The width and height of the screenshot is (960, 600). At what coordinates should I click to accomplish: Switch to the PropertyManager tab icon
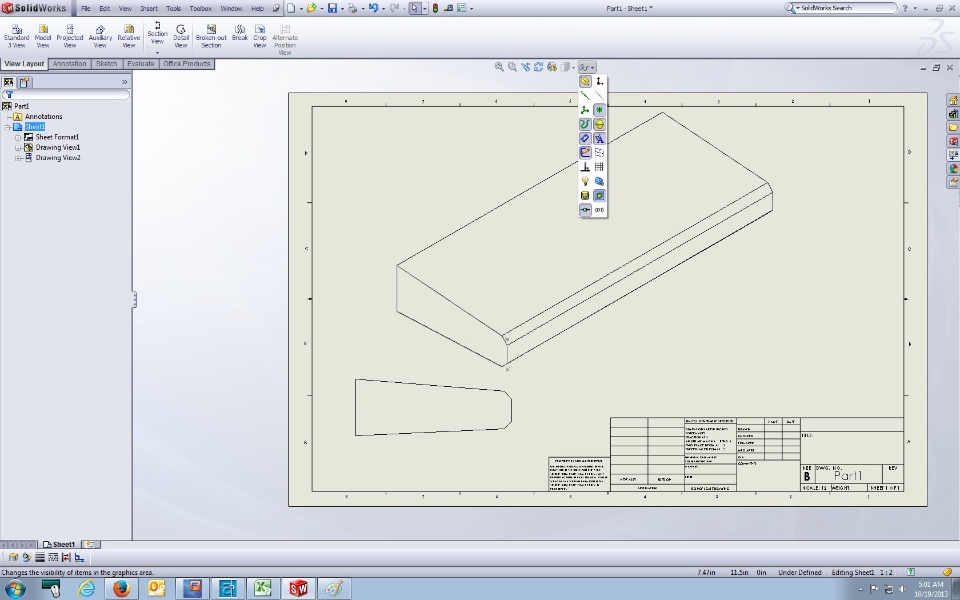[24, 82]
